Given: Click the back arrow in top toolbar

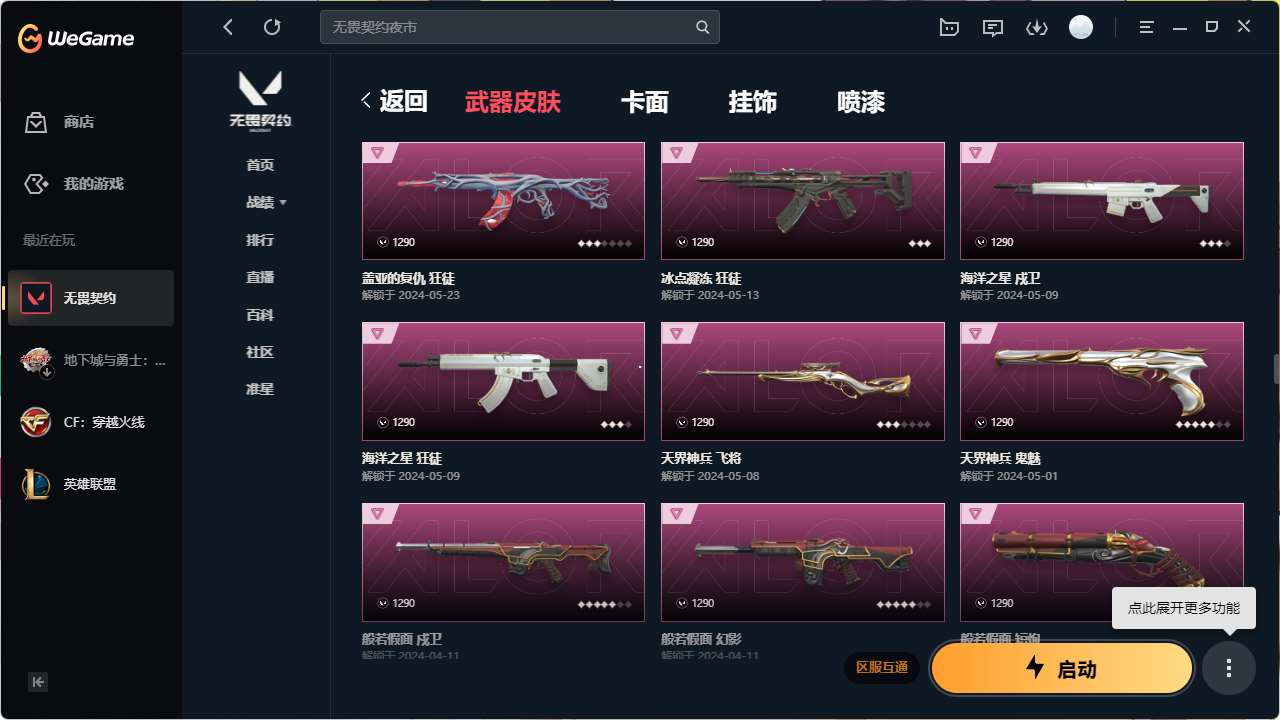Looking at the screenshot, I should click(x=228, y=27).
